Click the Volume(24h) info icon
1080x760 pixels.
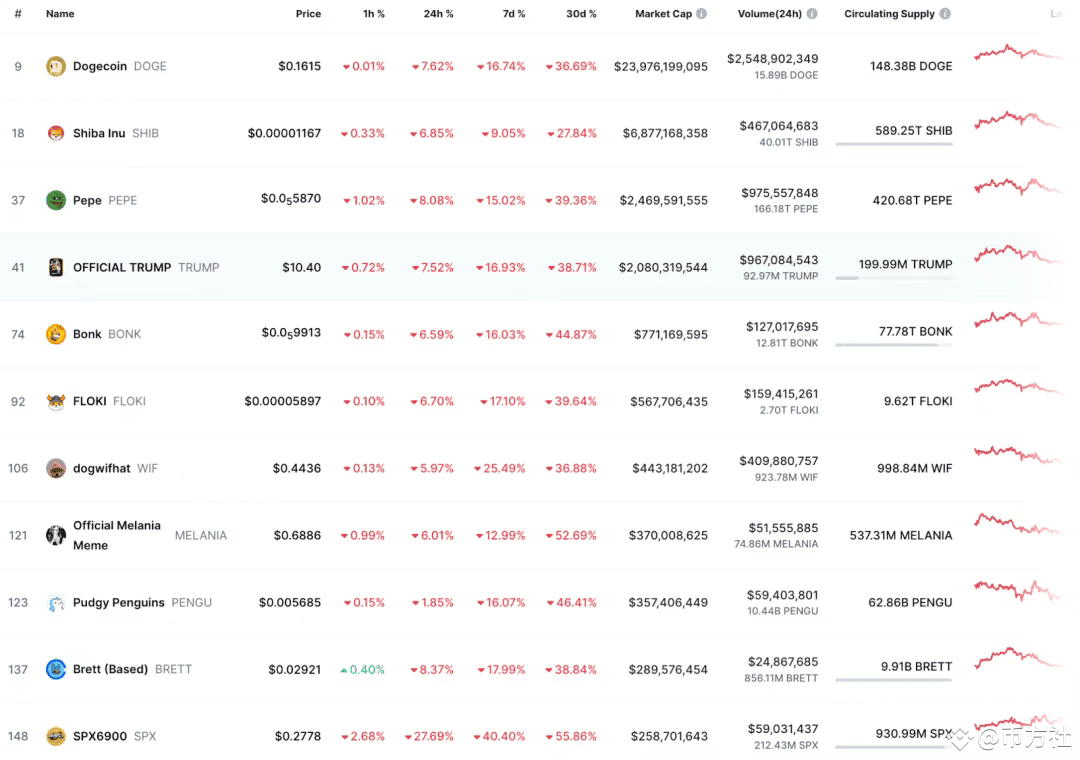click(x=812, y=14)
